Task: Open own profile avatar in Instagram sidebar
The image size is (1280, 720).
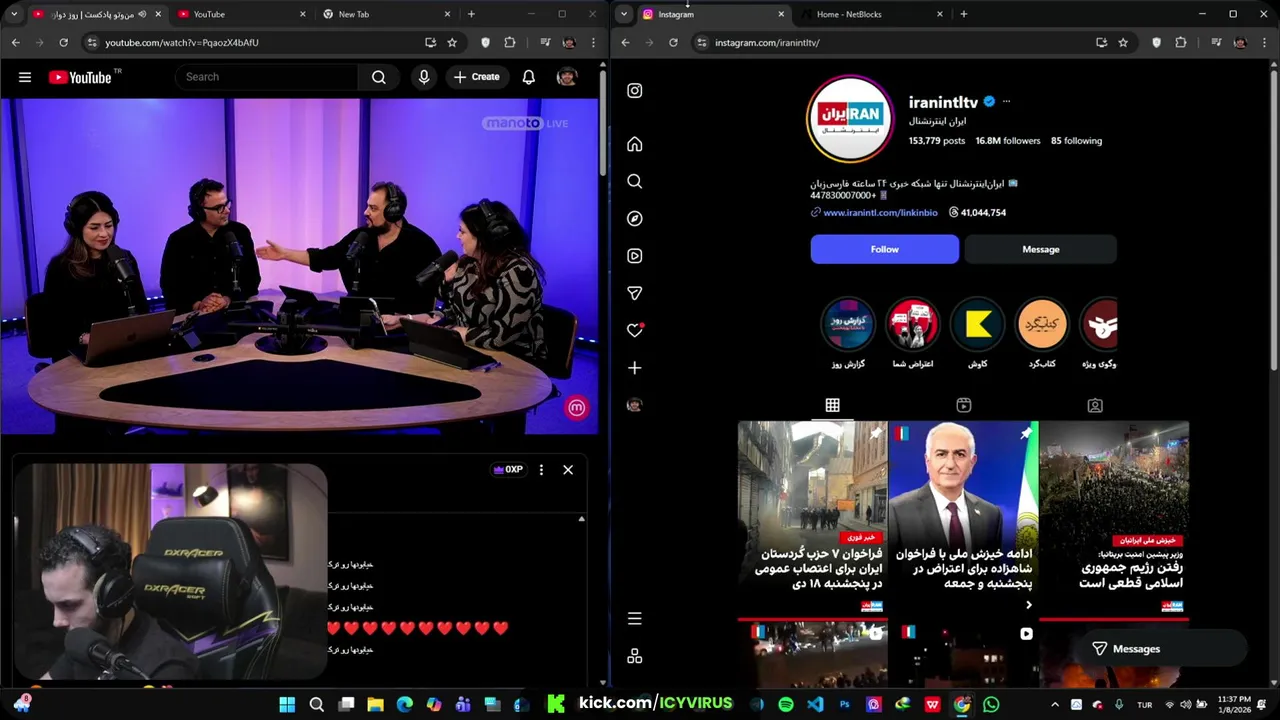Action: (634, 405)
